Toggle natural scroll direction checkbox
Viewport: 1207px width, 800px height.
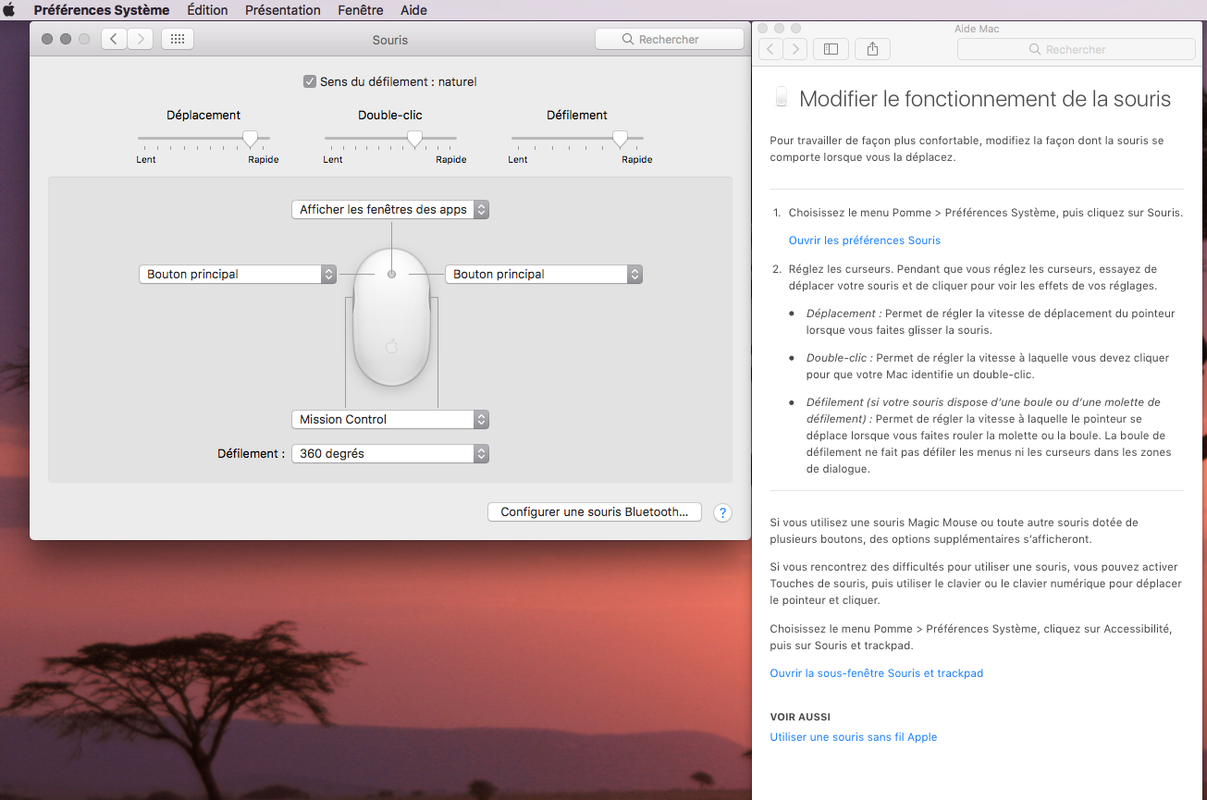(x=310, y=82)
